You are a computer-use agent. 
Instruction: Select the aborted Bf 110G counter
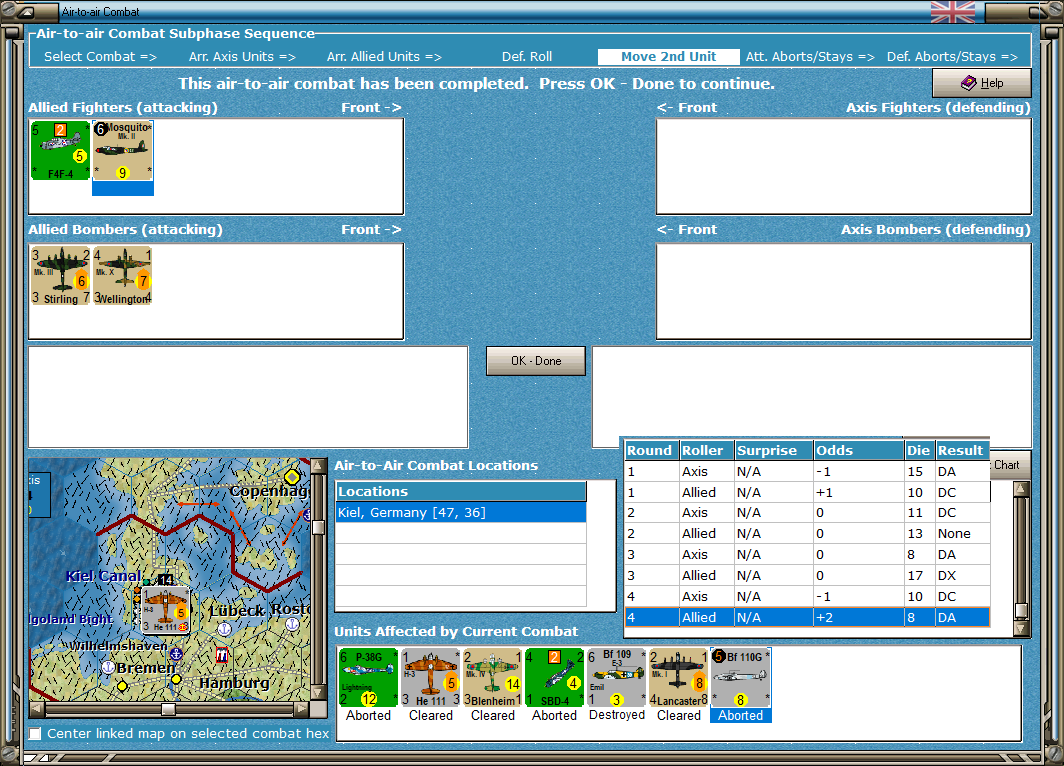(x=740, y=678)
